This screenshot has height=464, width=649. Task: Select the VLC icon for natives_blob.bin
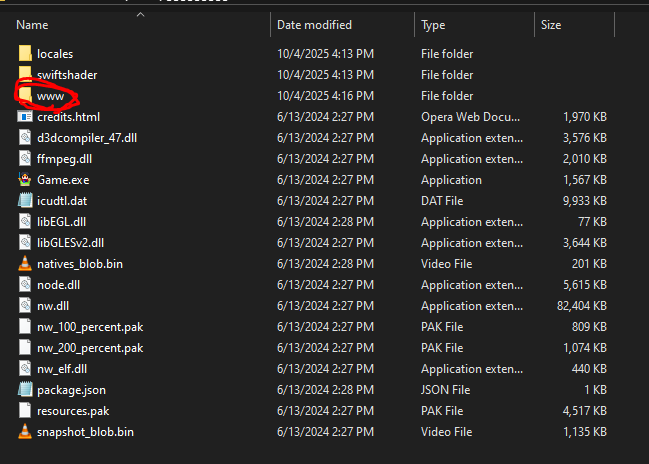[25, 264]
